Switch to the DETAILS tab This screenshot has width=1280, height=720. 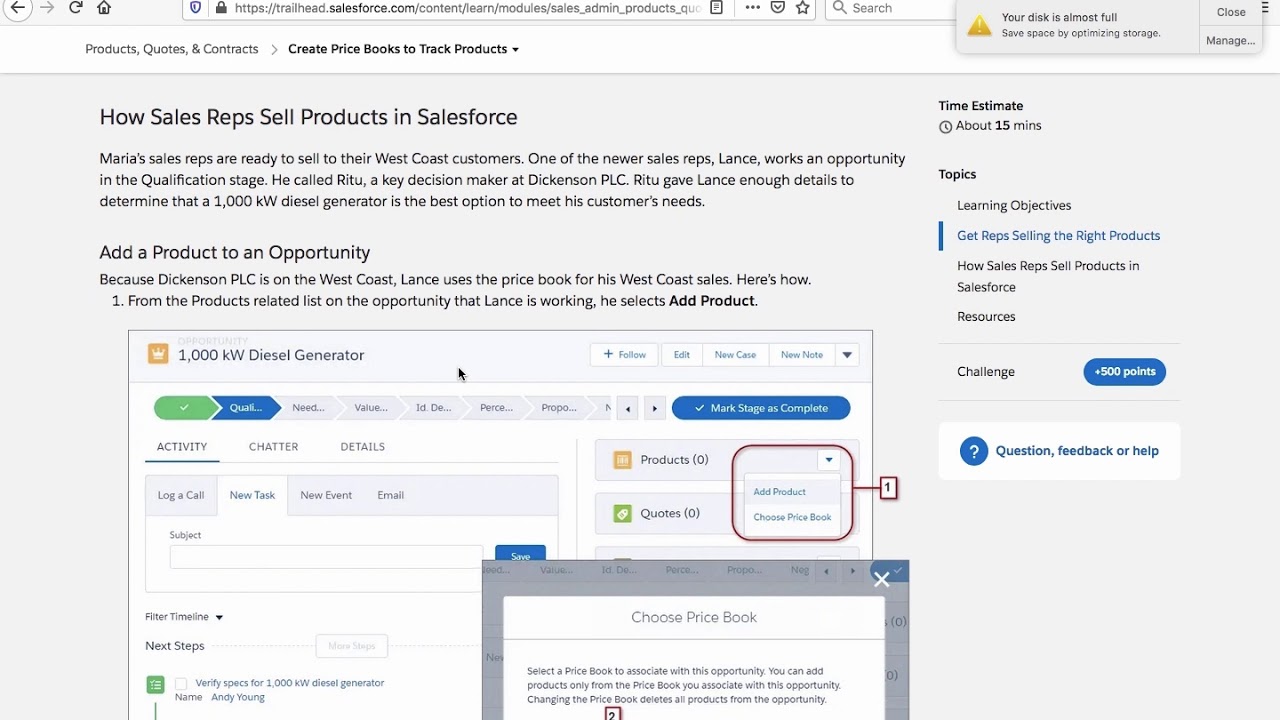tap(362, 447)
